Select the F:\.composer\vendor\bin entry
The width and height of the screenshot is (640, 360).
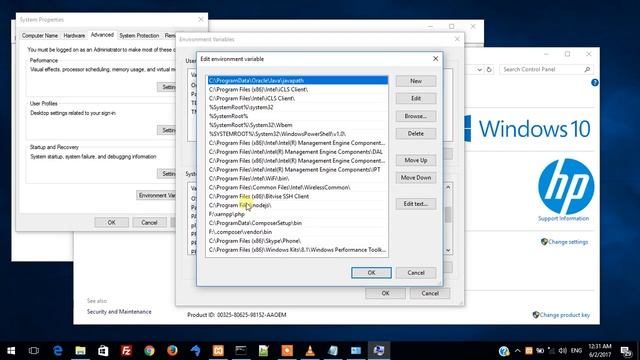pyautogui.click(x=298, y=232)
